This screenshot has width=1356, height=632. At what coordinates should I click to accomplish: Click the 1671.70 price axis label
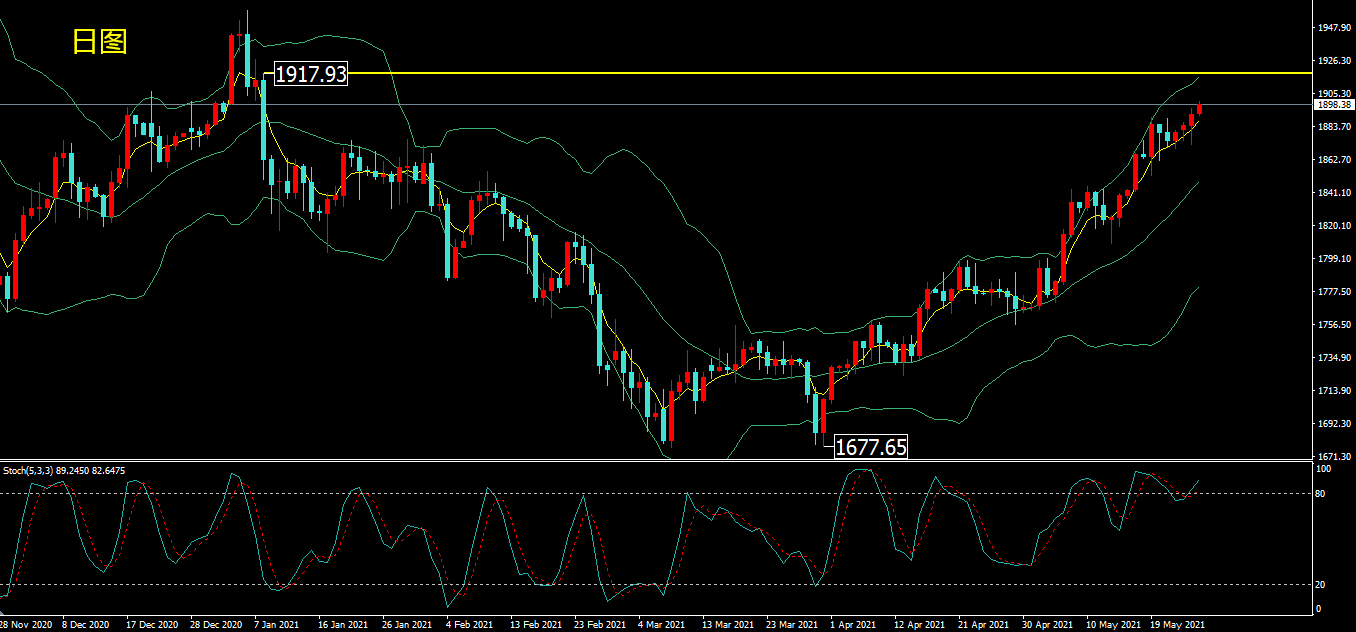(1335, 456)
